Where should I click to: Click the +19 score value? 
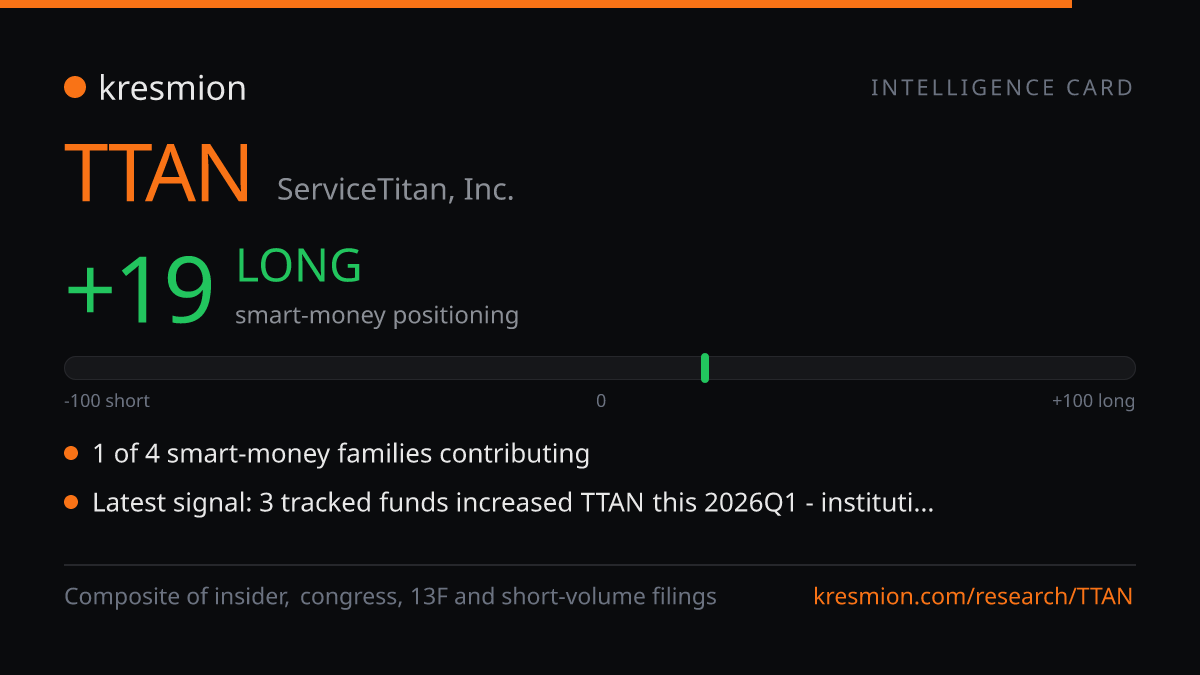click(x=139, y=291)
